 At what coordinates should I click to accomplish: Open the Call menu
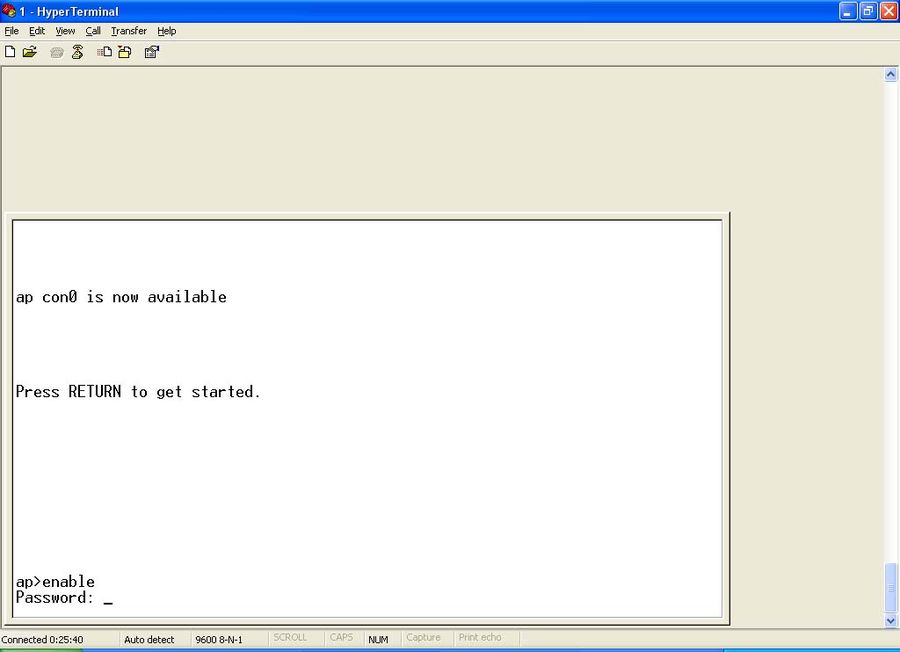pyautogui.click(x=93, y=31)
